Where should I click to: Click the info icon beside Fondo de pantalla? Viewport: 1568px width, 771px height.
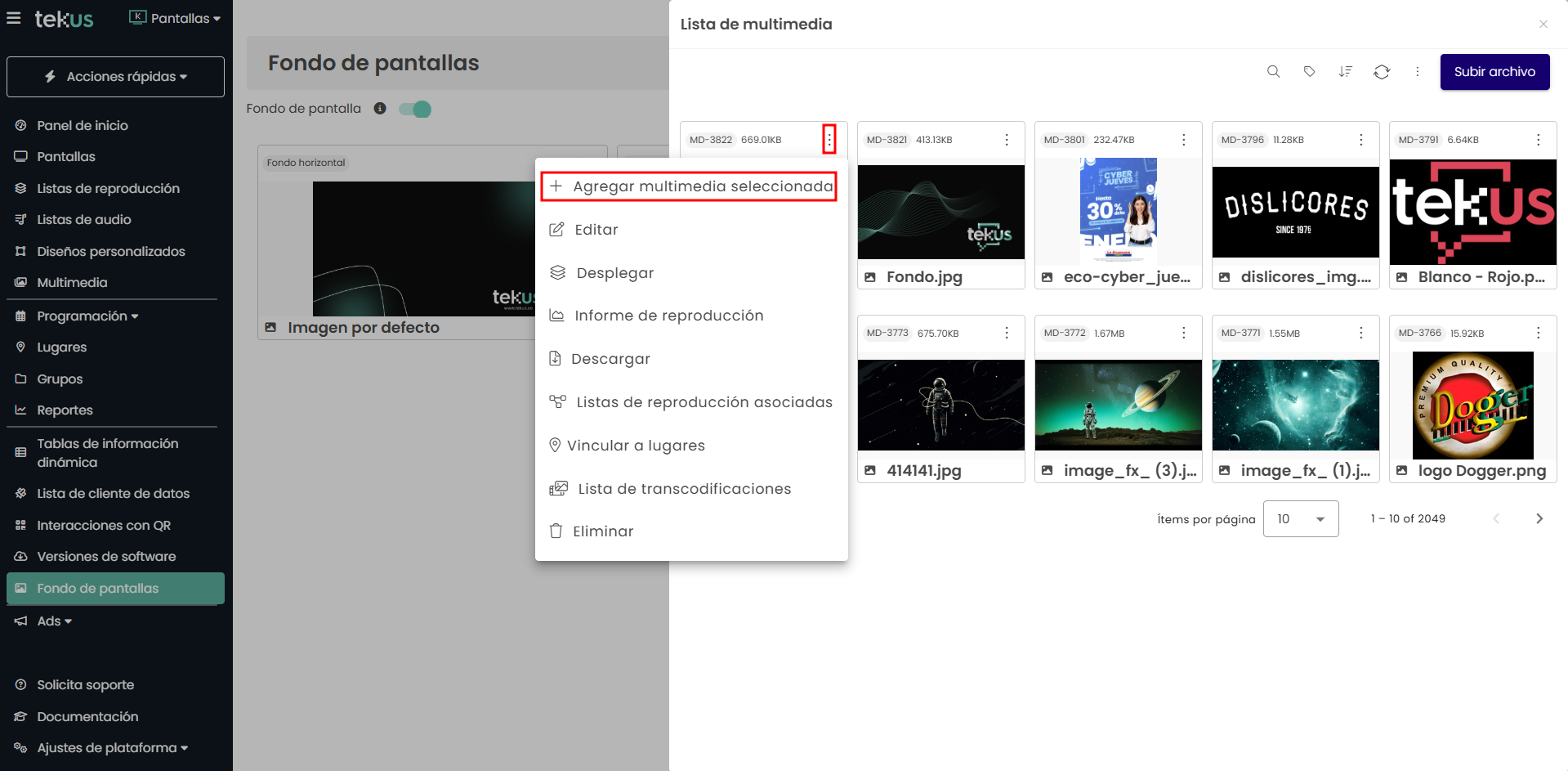coord(380,109)
